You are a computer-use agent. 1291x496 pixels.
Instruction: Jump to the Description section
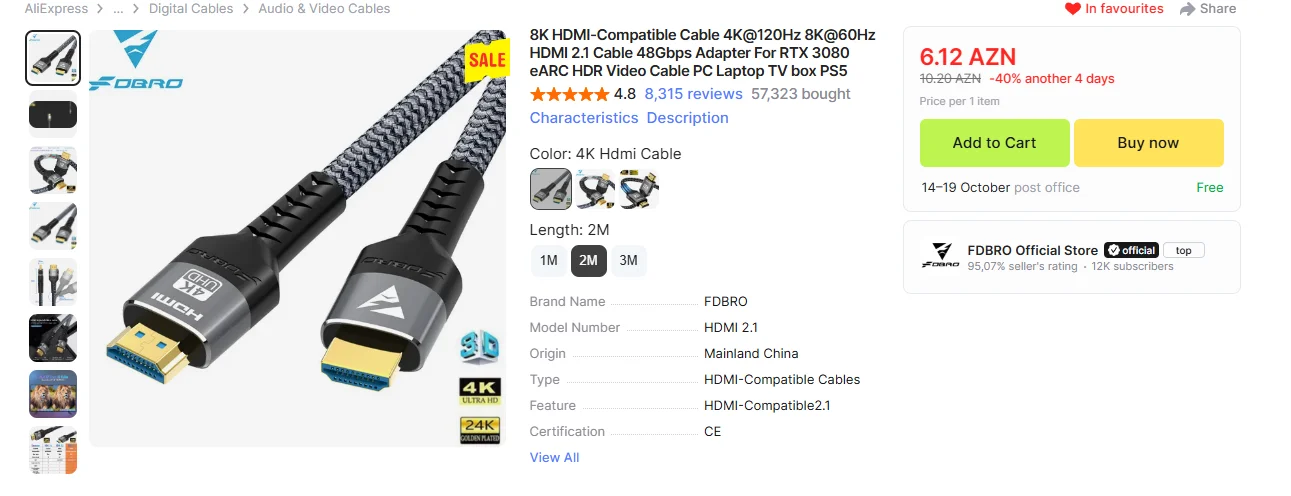pos(688,118)
